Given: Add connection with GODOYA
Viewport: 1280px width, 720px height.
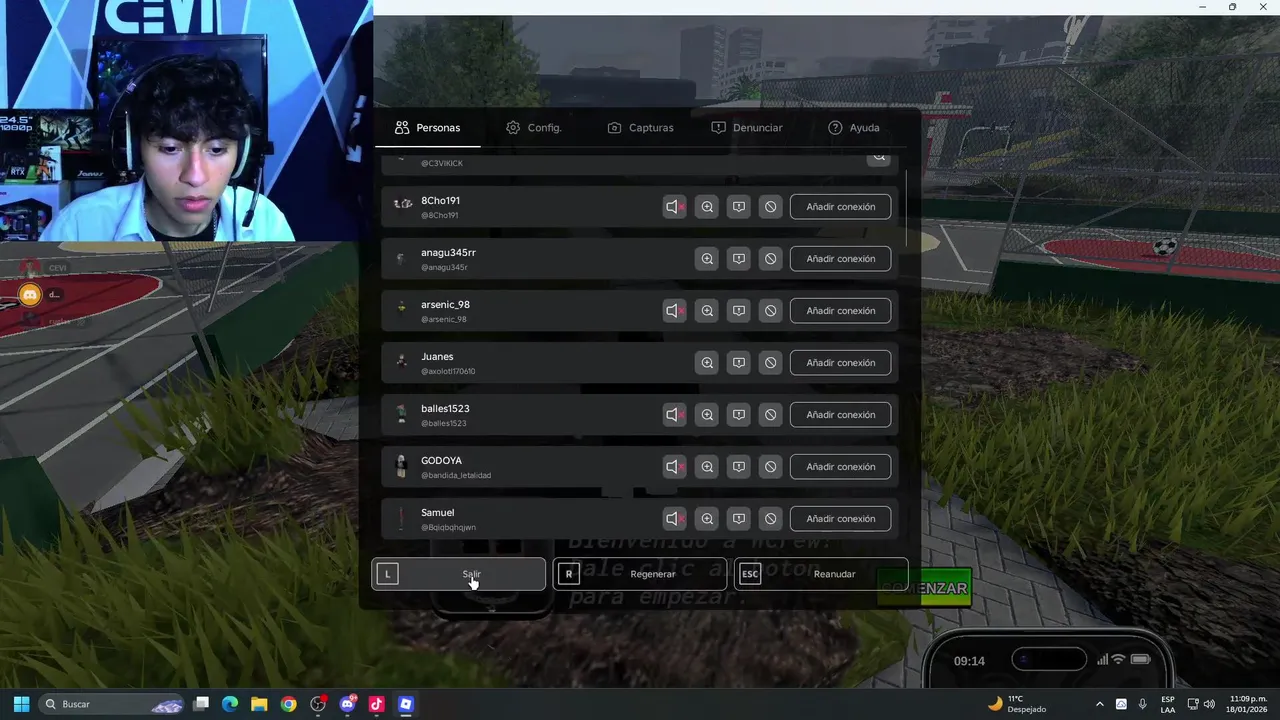Looking at the screenshot, I should coord(841,467).
